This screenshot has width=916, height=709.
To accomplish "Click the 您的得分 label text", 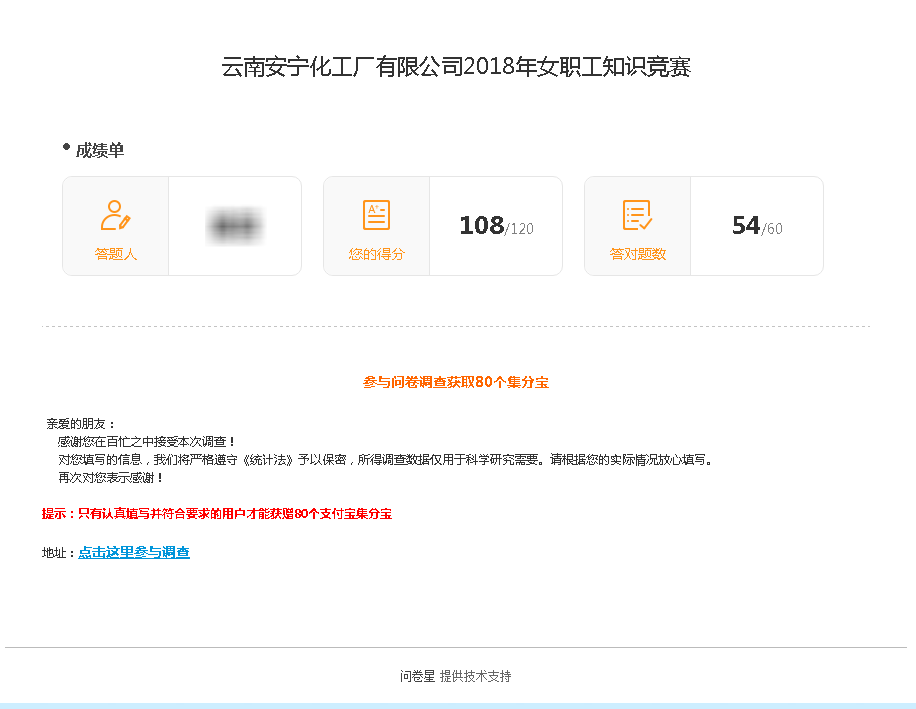I will pos(376,254).
